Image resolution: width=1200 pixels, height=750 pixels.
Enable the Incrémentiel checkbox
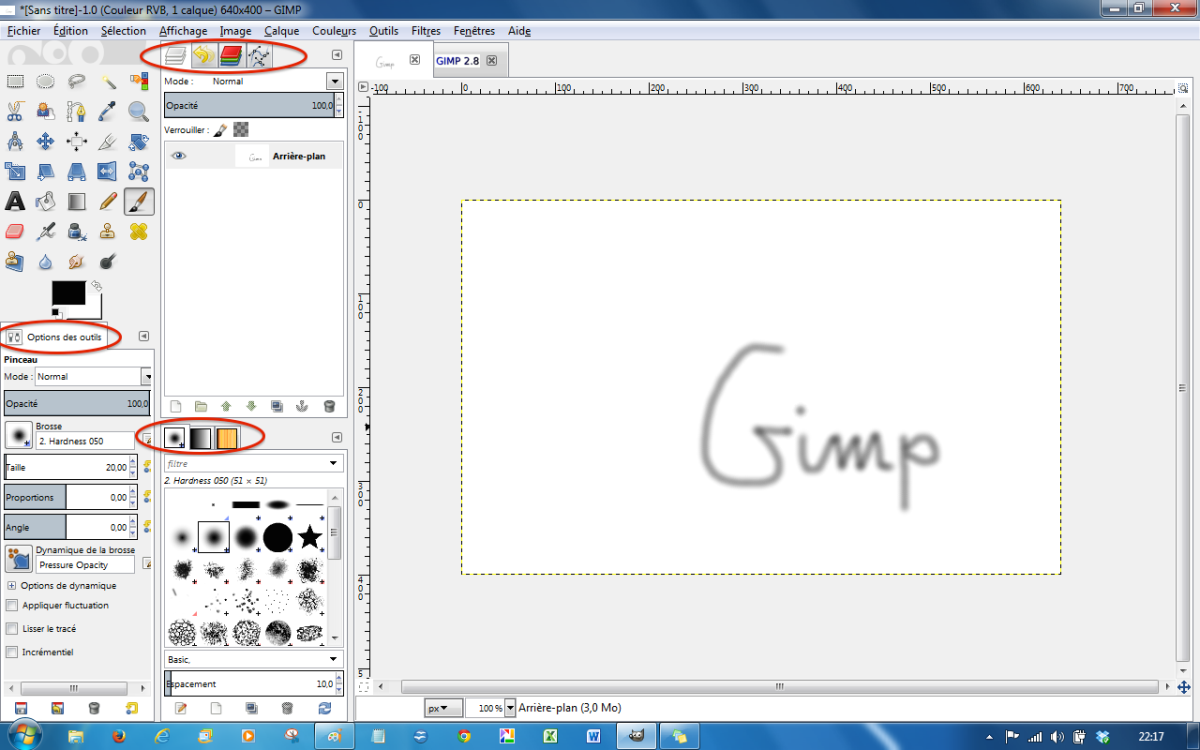[12, 652]
